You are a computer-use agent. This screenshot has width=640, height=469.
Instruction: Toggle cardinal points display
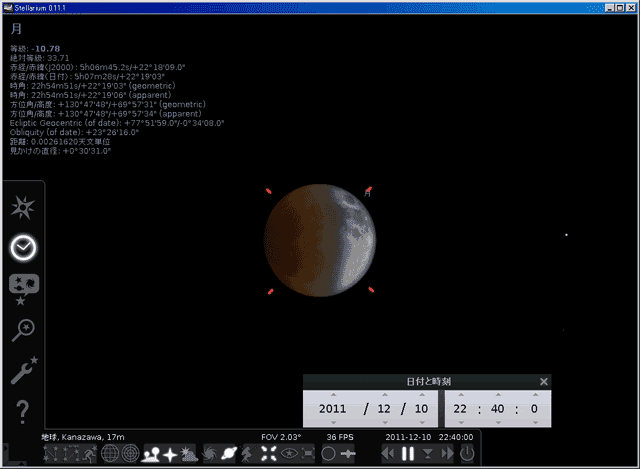click(x=171, y=454)
